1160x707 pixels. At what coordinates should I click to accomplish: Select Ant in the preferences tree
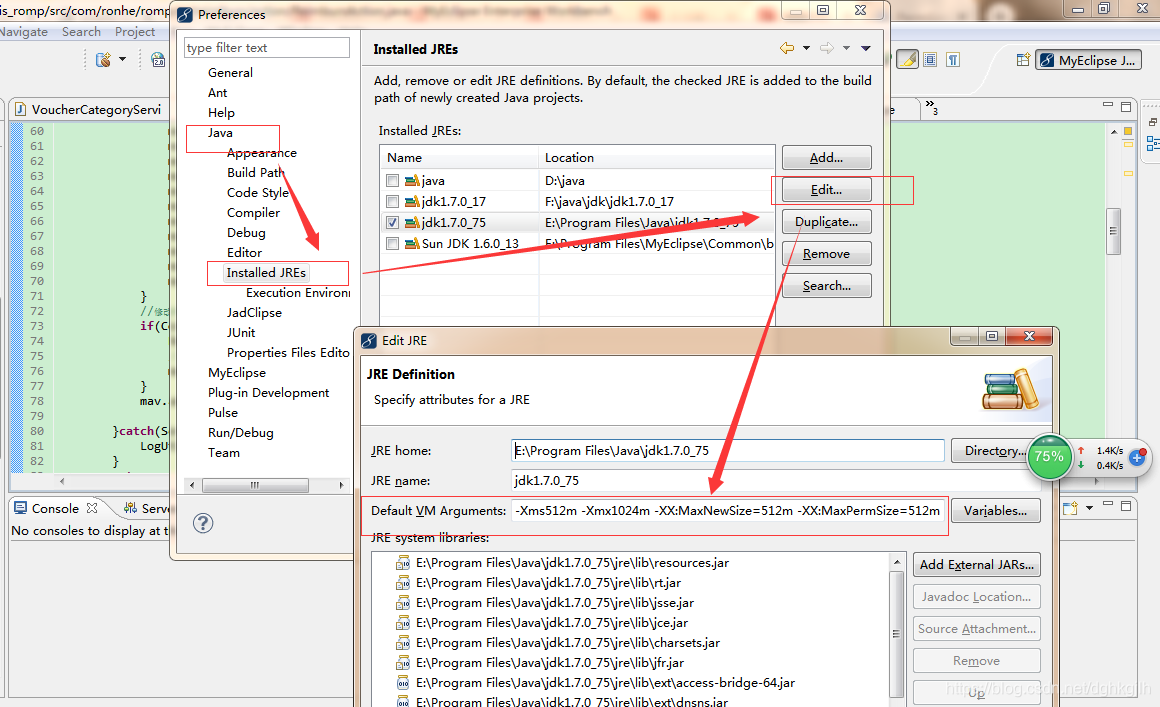point(218,92)
